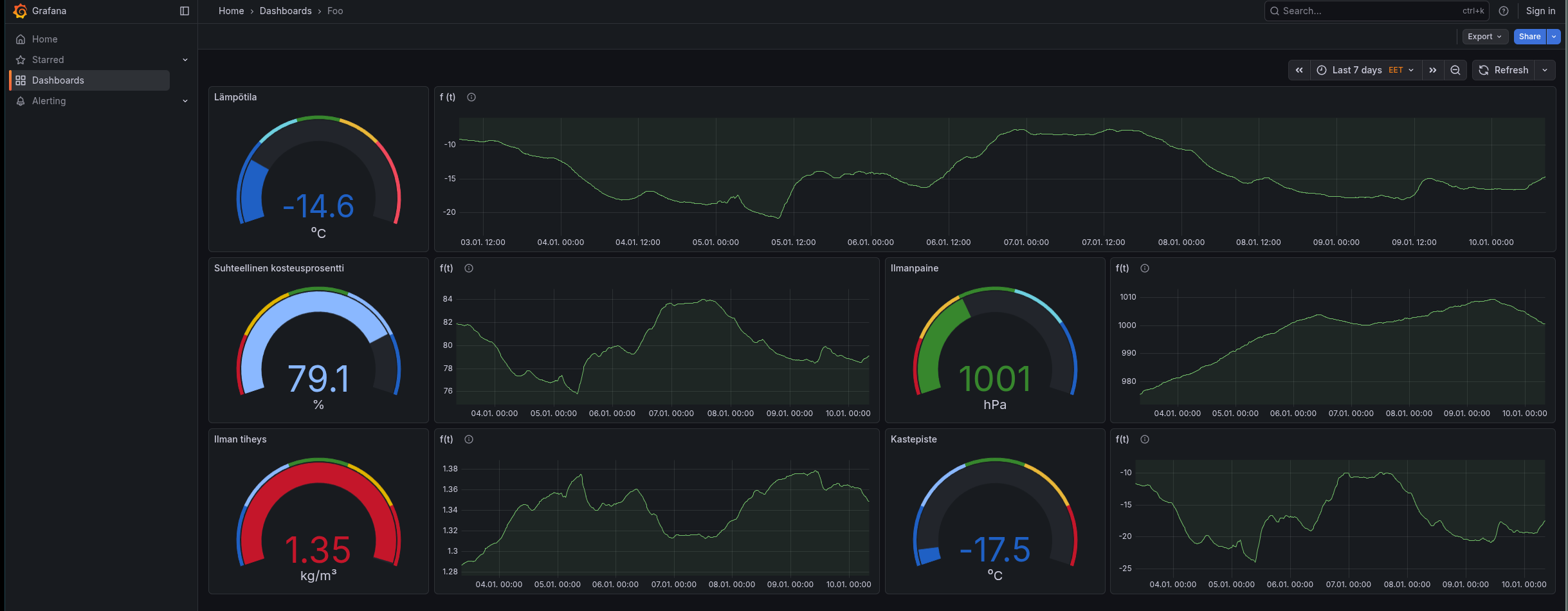Click info icon on Ilman tiheys f(t) graph
1568x611 pixels.
469,439
